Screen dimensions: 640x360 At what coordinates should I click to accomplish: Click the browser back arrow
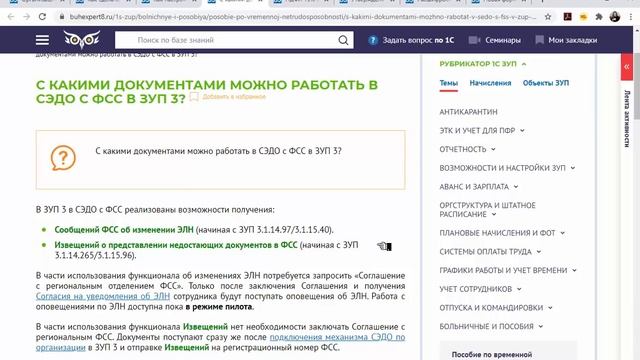pos(11,17)
